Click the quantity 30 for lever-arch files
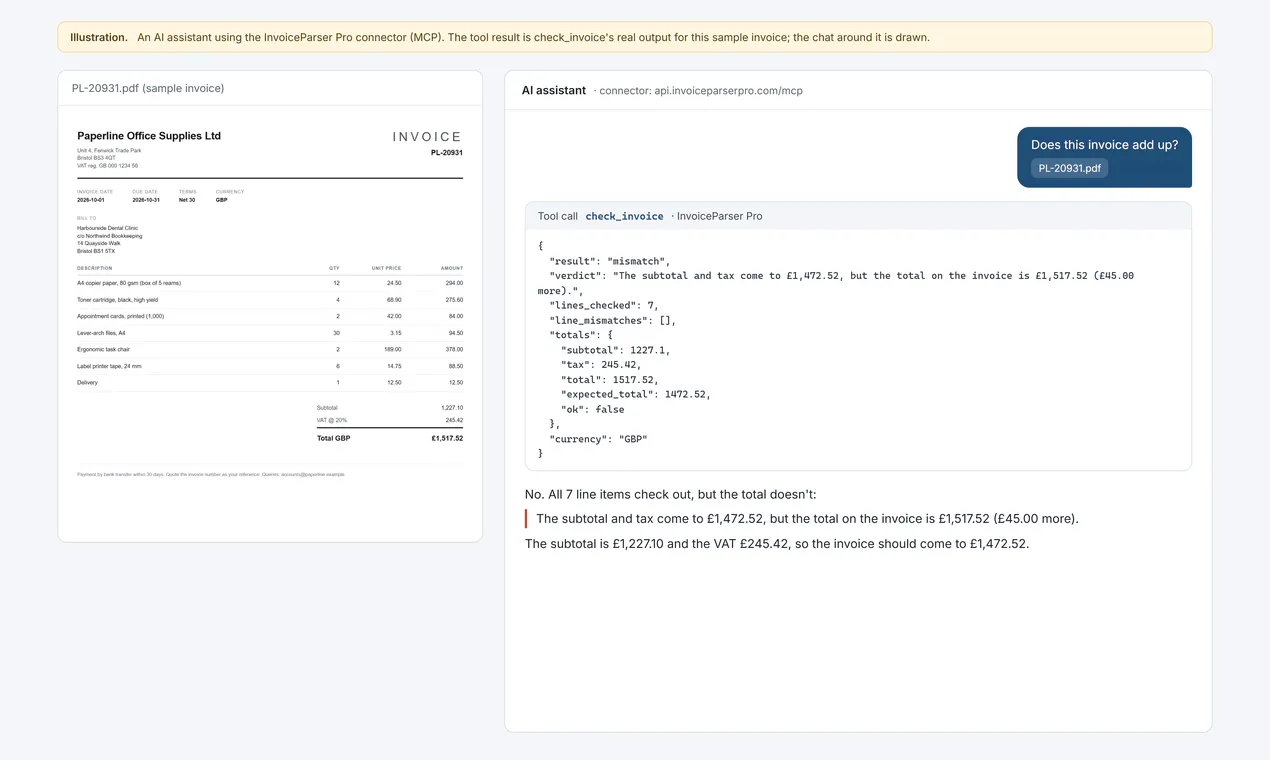Viewport: 1270px width, 760px height. [337, 333]
